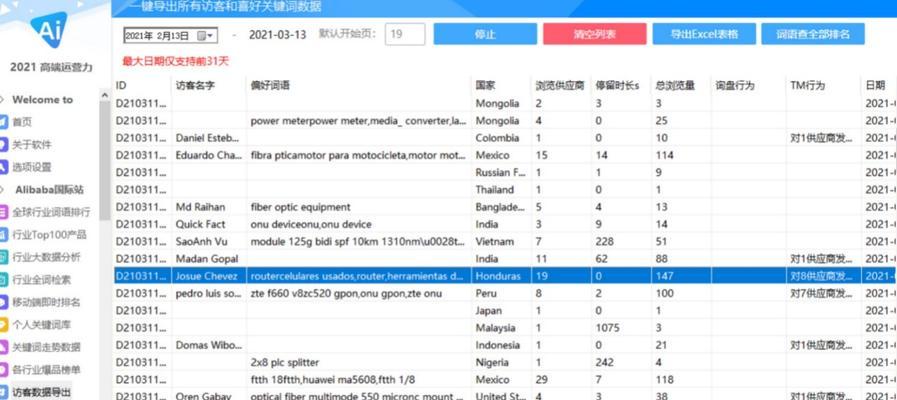Click the keyword cell fiber optic equipment
The width and height of the screenshot is (897, 400).
pyautogui.click(x=300, y=207)
